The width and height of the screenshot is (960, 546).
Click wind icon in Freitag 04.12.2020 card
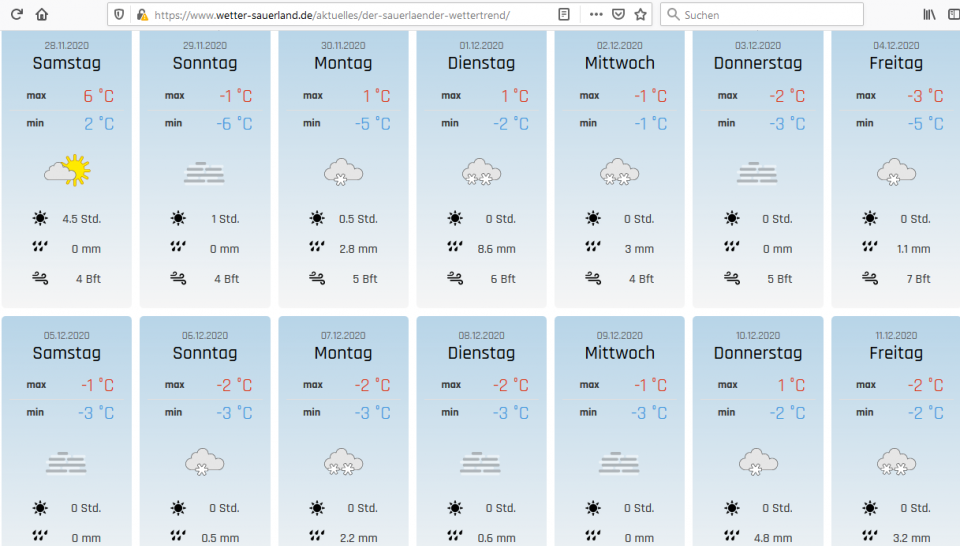pos(869,278)
